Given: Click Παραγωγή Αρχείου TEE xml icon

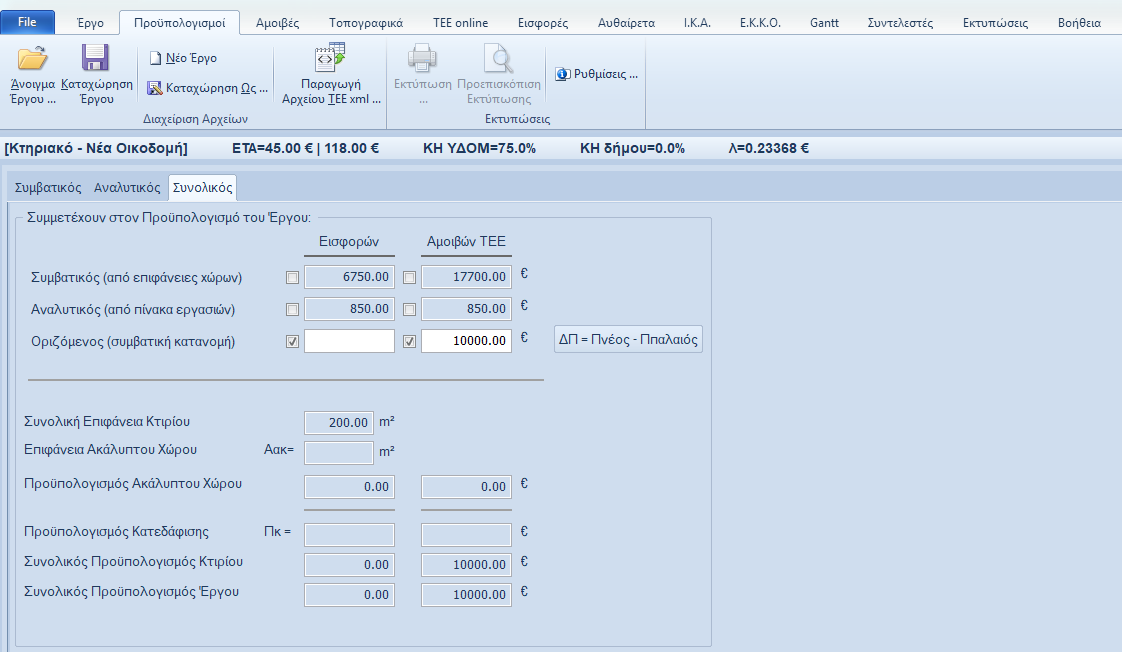Looking at the screenshot, I should click(331, 59).
